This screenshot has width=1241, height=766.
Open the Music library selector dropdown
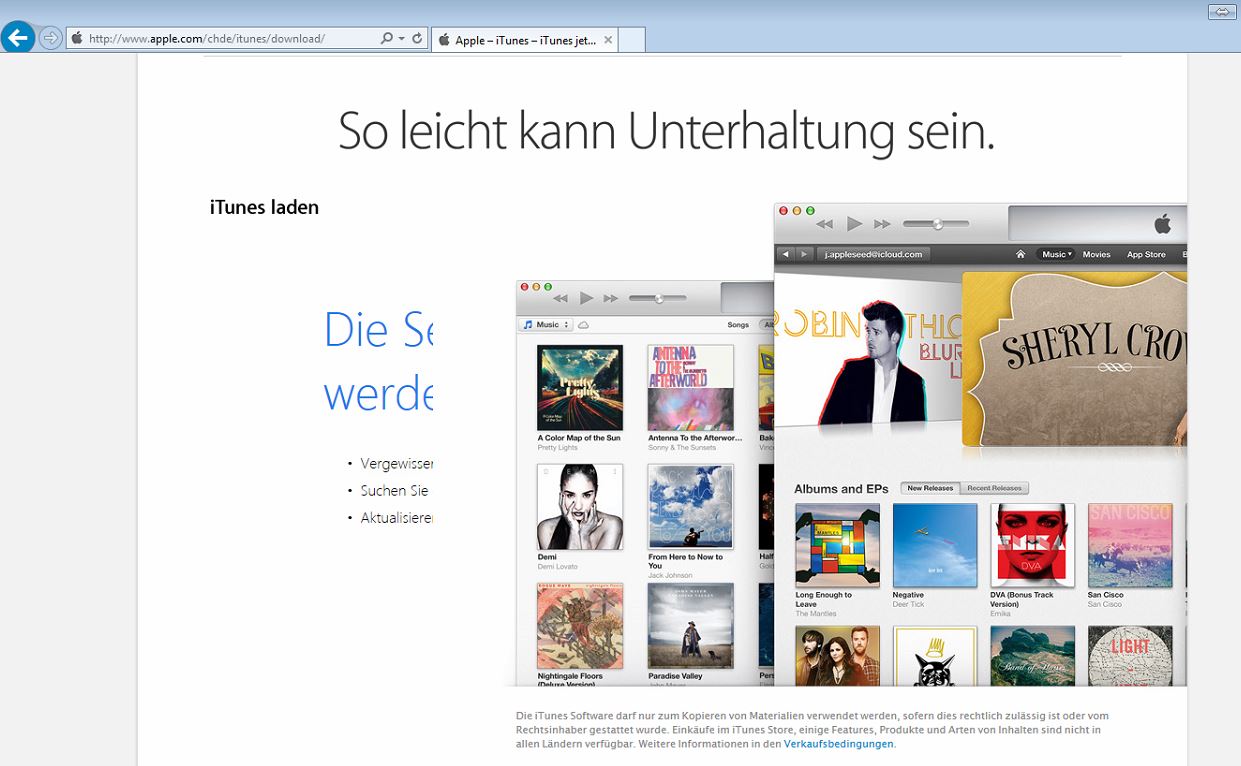tap(546, 324)
